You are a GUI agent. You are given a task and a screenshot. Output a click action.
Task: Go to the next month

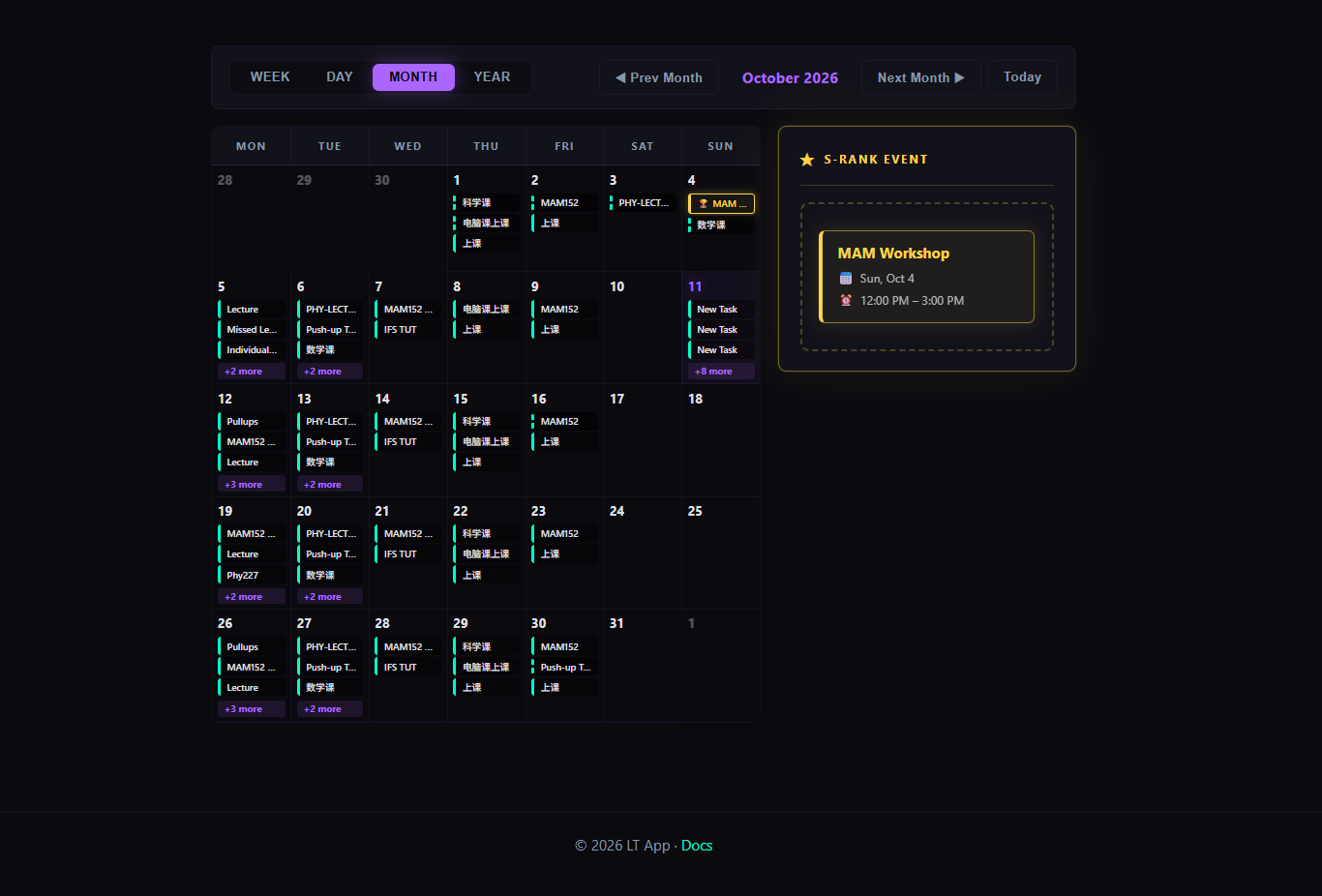tap(921, 77)
